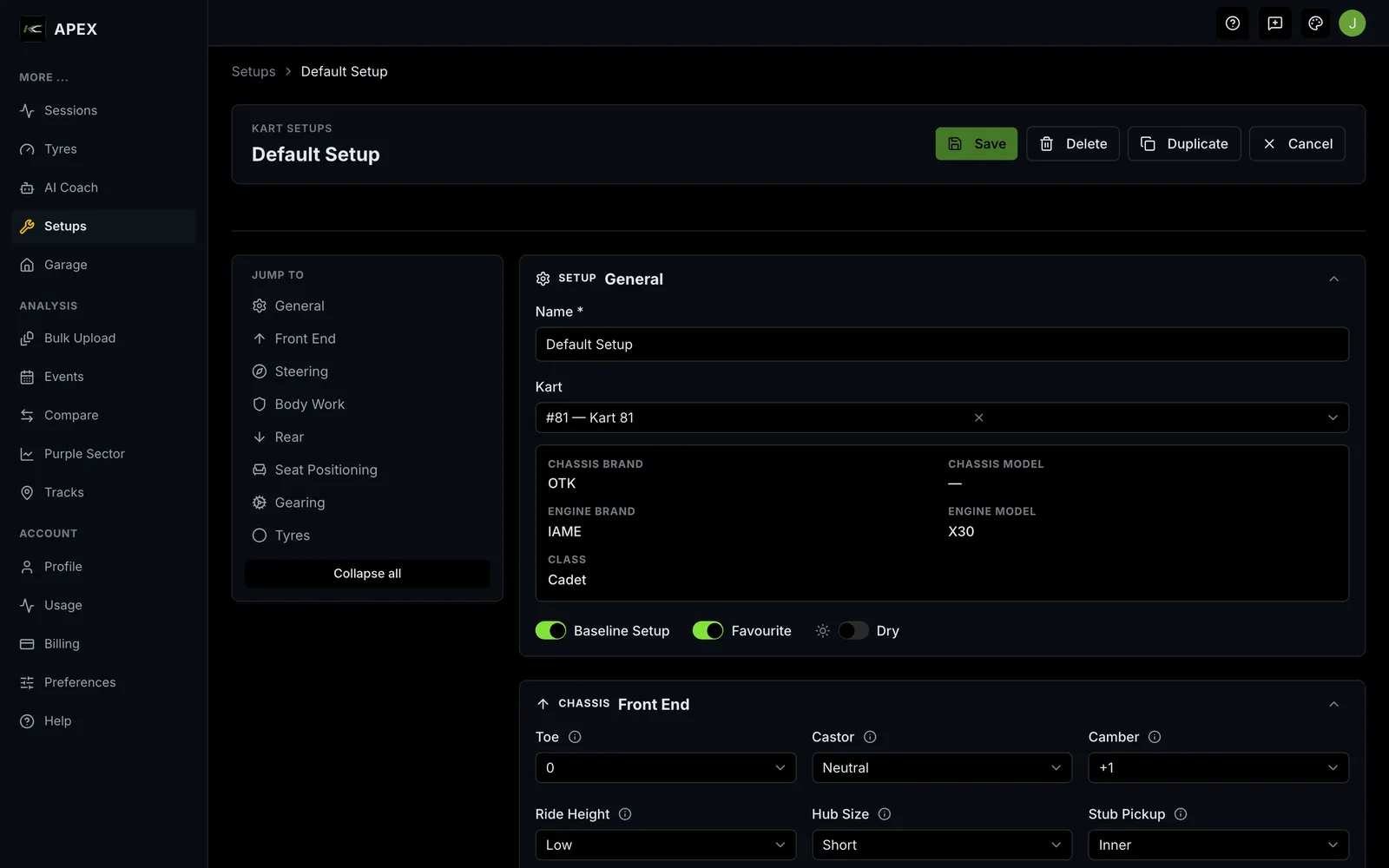Screen dimensions: 1389x868
Task: Click info icon next to Stub Pickup
Action: point(1181,814)
